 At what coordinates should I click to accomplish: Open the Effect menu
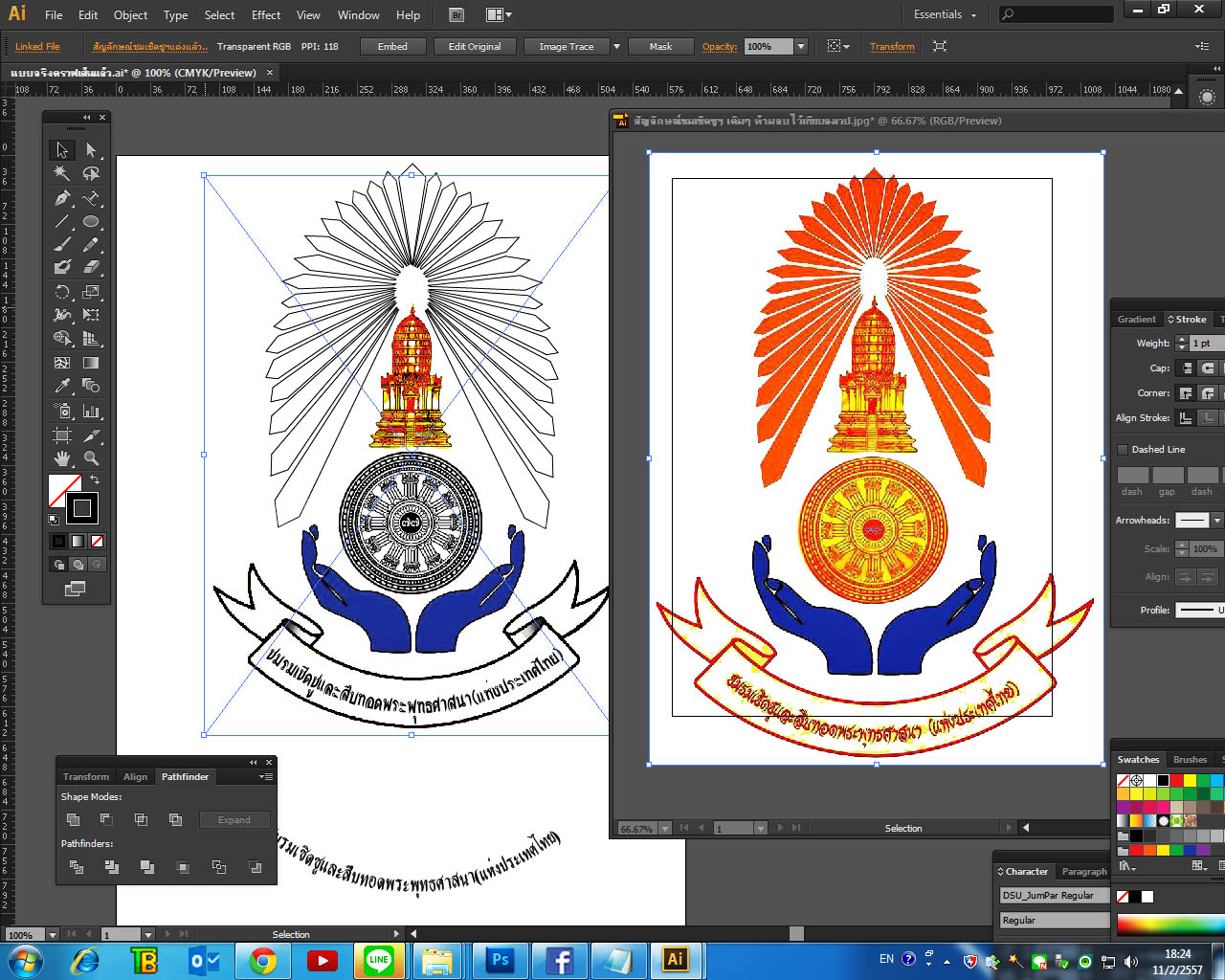[266, 14]
